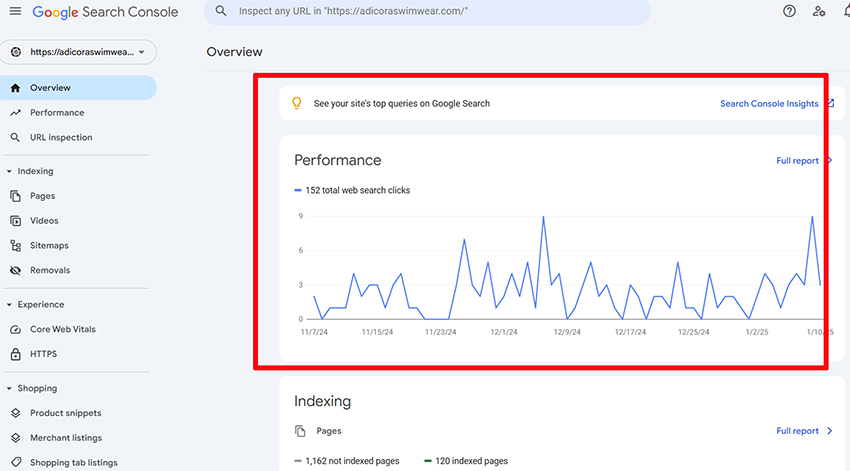Screen dimensions: 850x471
Task: Click the 120 indexed pages legend
Action: pyautogui.click(x=466, y=461)
